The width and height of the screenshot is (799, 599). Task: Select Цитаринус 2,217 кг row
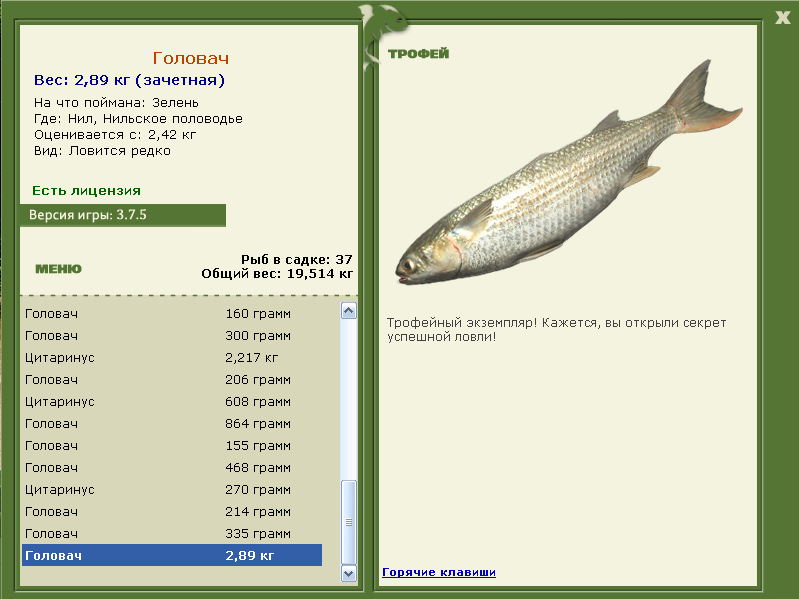pyautogui.click(x=172, y=358)
